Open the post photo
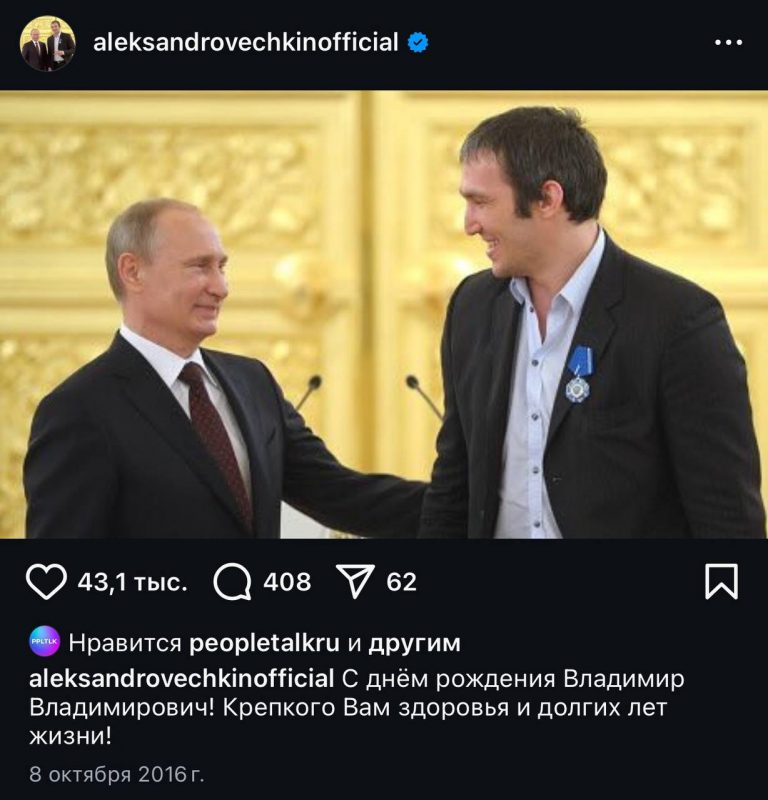The image size is (768, 800). pyautogui.click(x=384, y=314)
